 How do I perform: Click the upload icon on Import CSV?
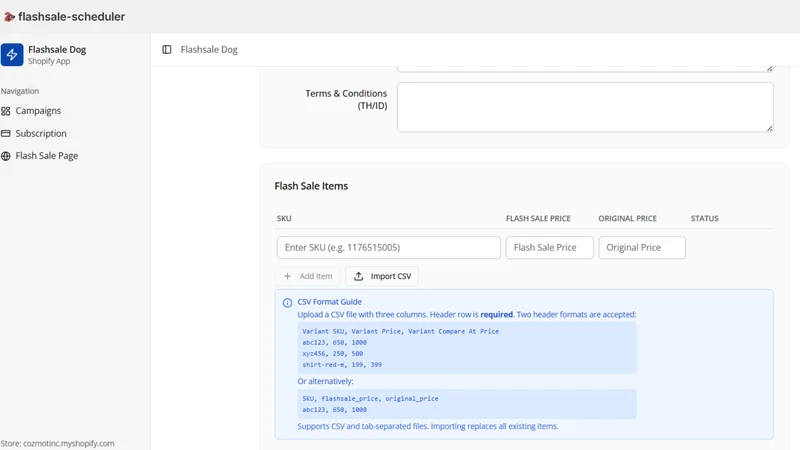coord(359,276)
